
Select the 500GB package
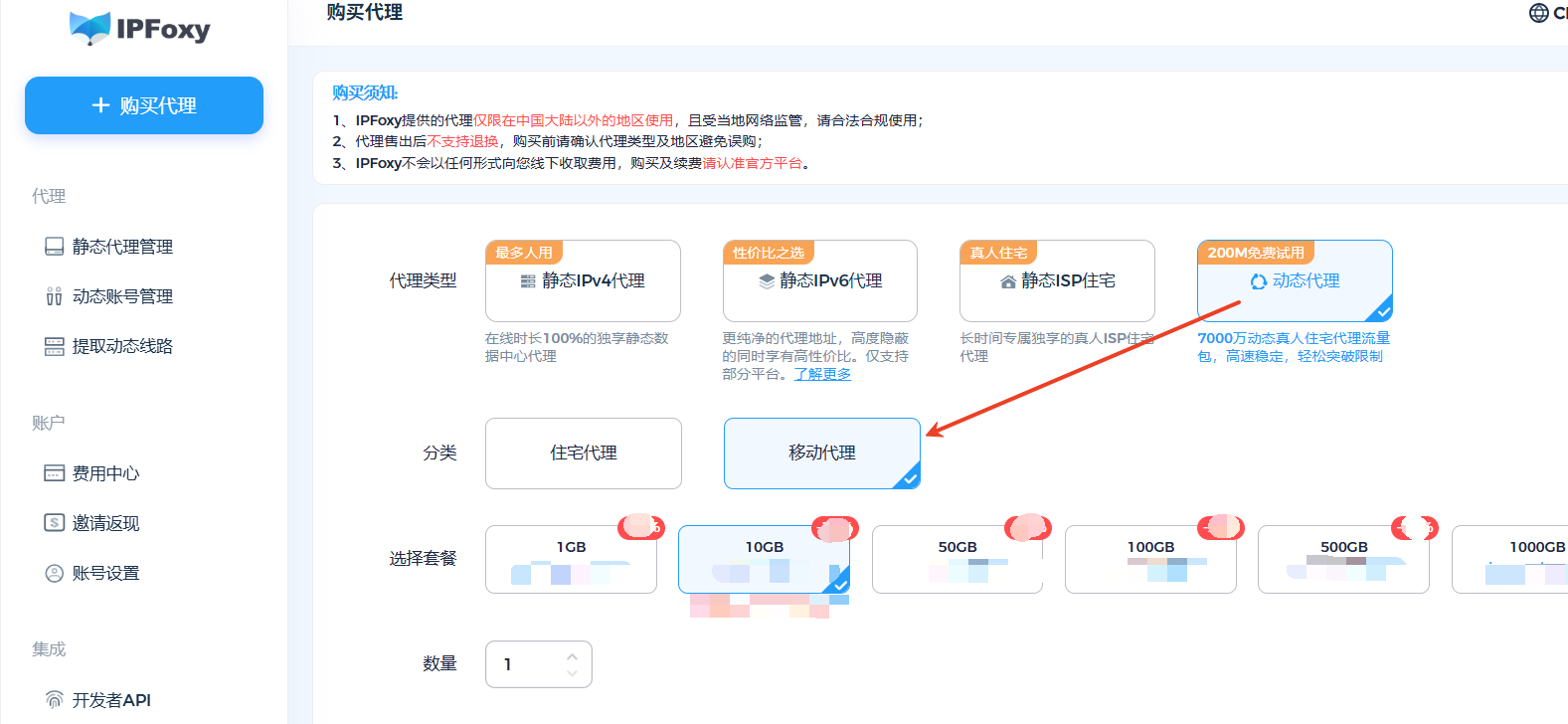click(x=1343, y=559)
